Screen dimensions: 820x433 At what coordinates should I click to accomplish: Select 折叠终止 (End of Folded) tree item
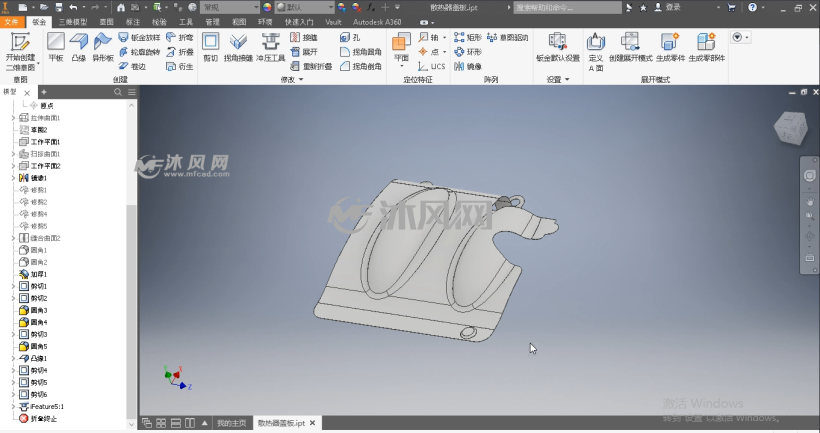pos(38,418)
